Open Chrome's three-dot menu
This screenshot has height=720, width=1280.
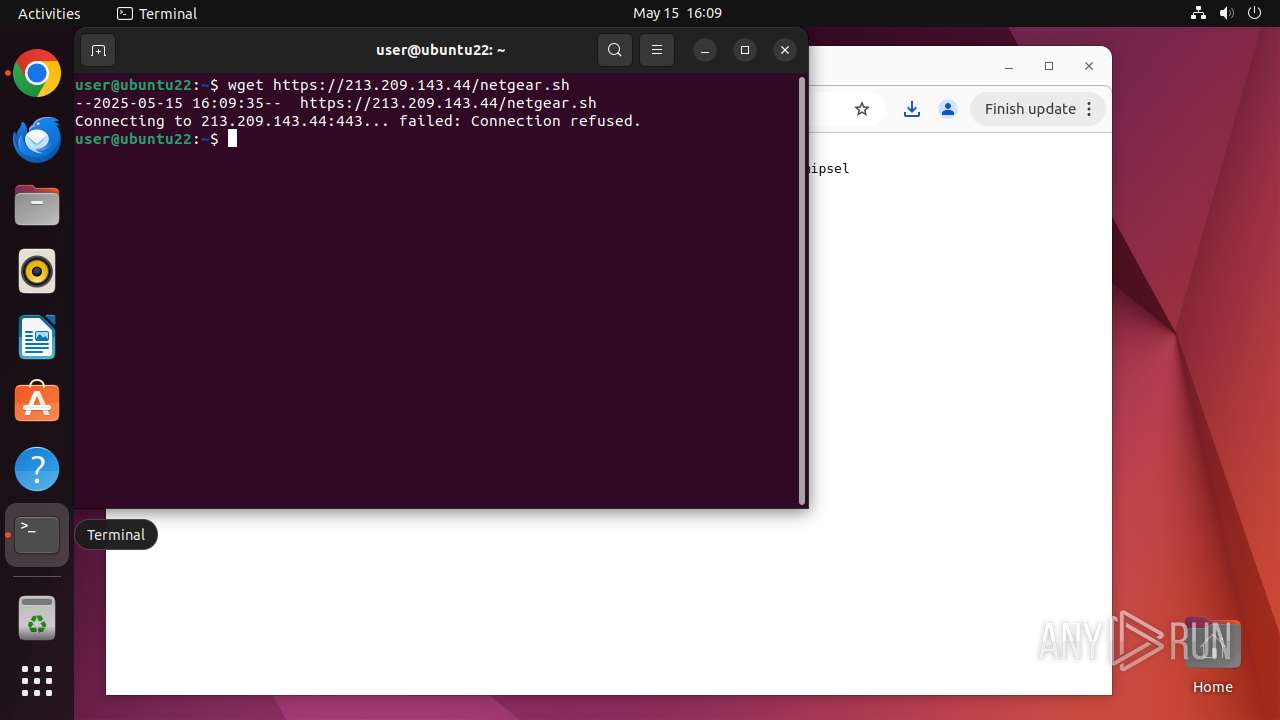pyautogui.click(x=1090, y=109)
